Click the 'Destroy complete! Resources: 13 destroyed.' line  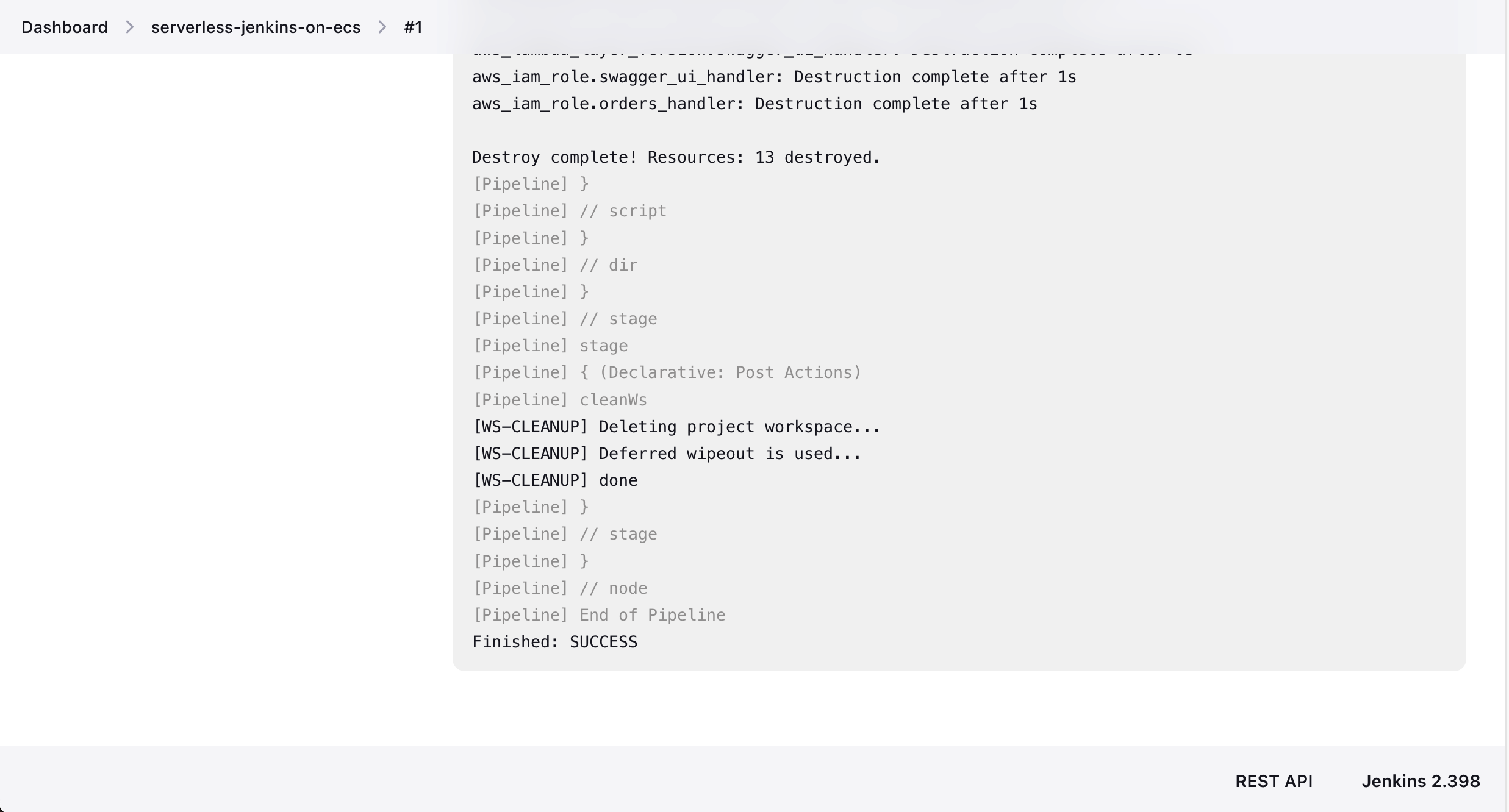(x=676, y=157)
